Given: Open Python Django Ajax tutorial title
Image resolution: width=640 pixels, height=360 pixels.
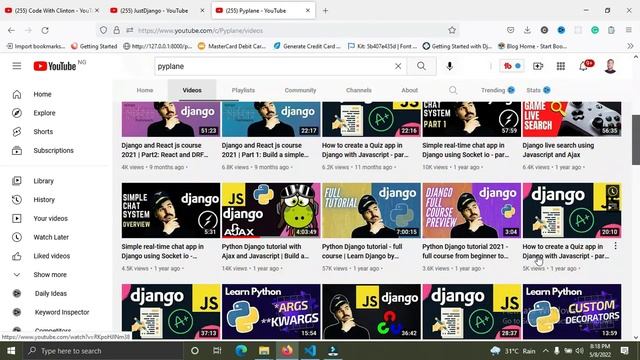Looking at the screenshot, I should tap(265, 251).
